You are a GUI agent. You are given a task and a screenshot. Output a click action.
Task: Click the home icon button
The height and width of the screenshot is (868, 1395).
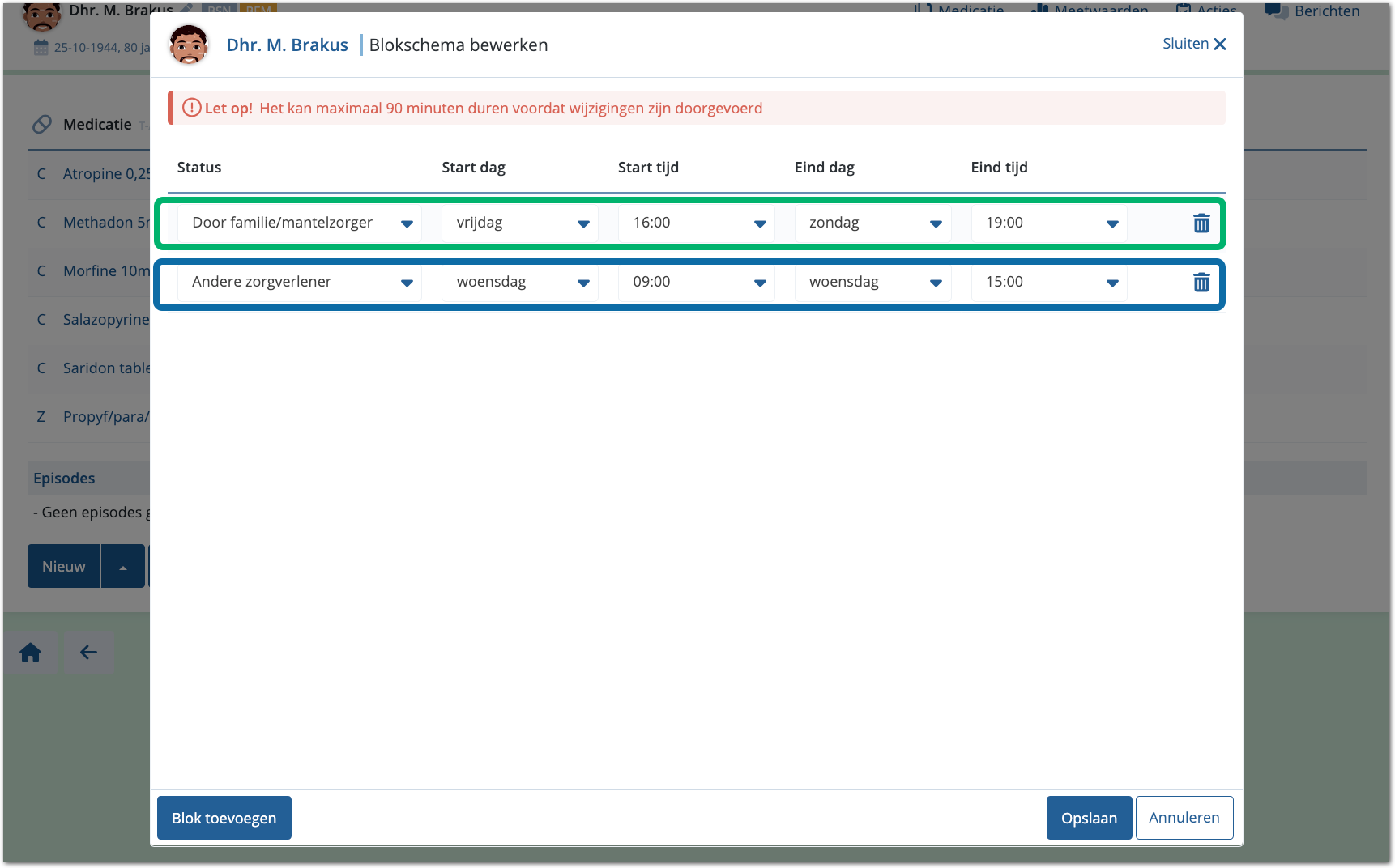click(x=31, y=653)
